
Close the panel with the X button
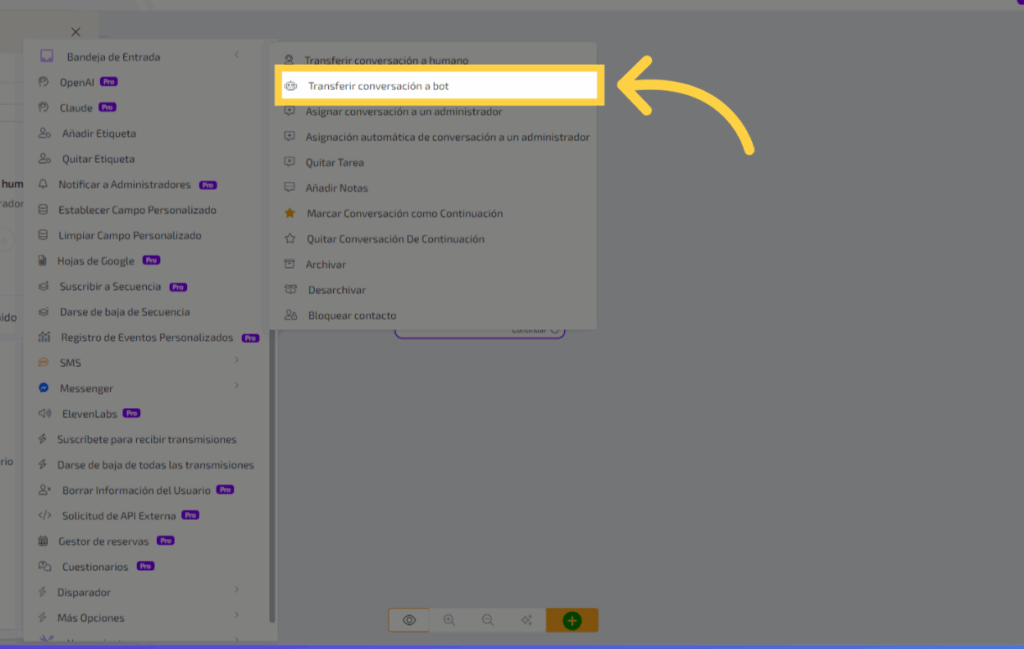pyautogui.click(x=76, y=32)
